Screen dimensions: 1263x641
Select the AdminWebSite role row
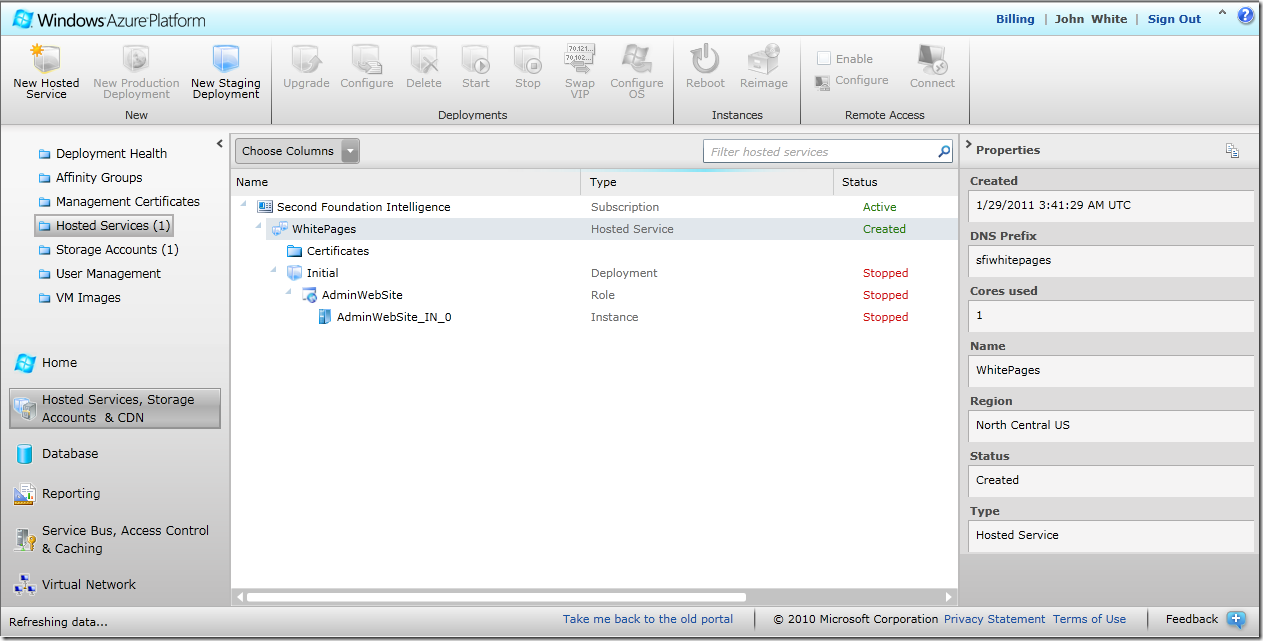coord(594,295)
